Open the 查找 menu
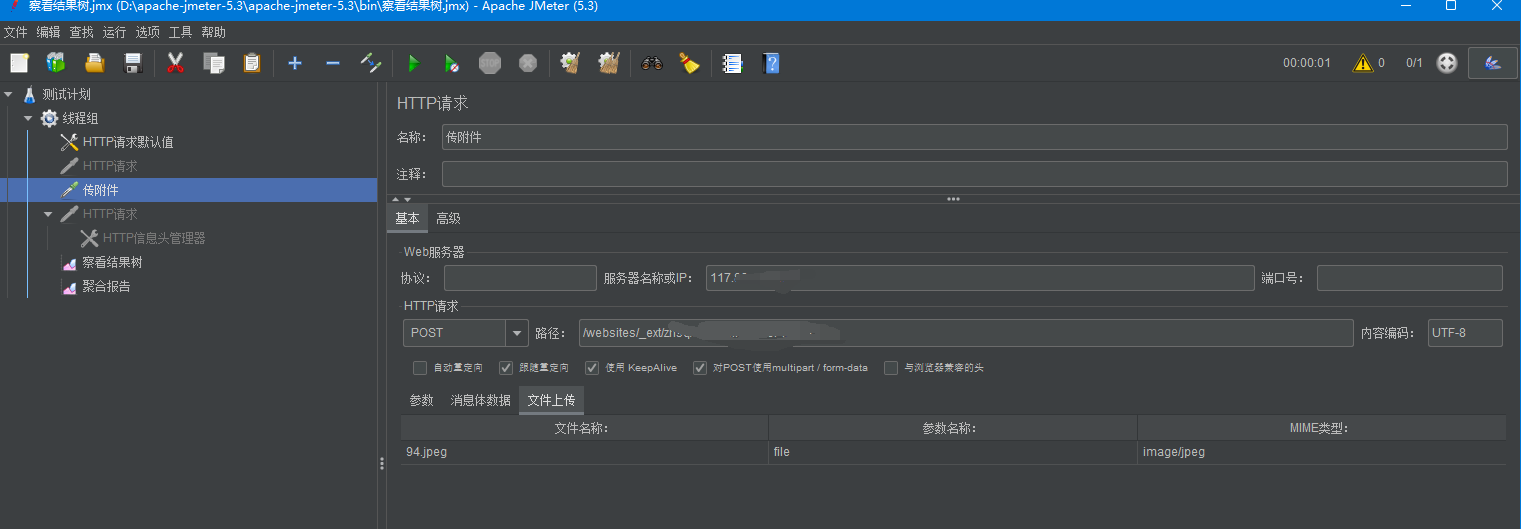 81,32
